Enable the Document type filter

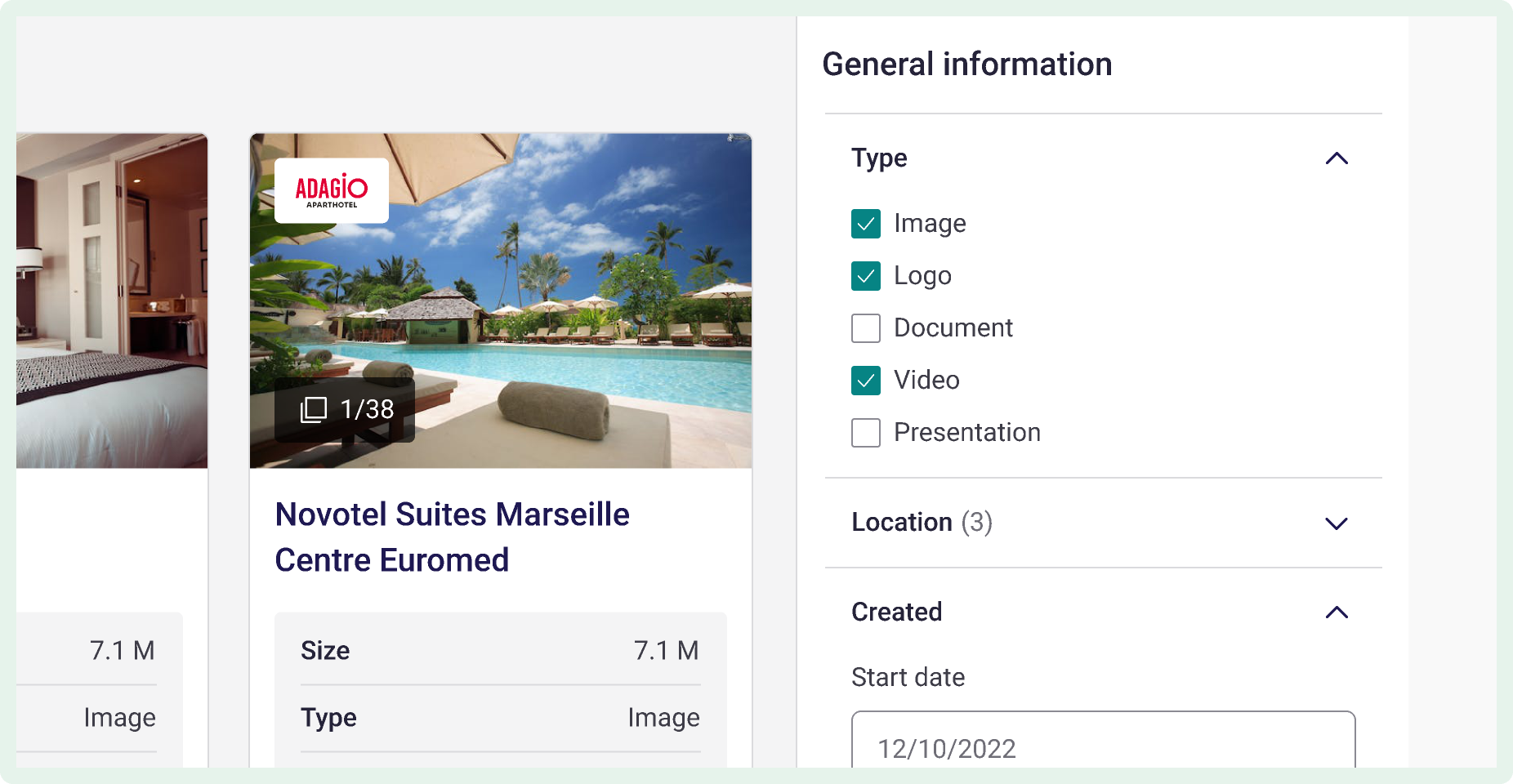865,328
